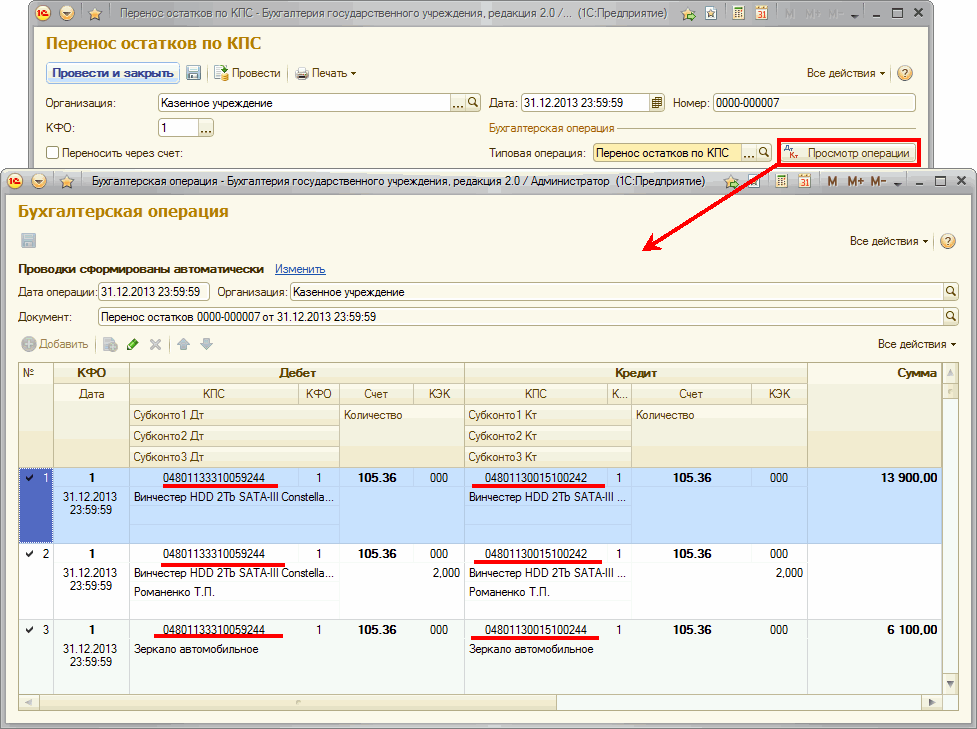Click 'Типовая операция' field Перенос остатков по КПС
Screen dimensions: 977x729
click(667, 153)
